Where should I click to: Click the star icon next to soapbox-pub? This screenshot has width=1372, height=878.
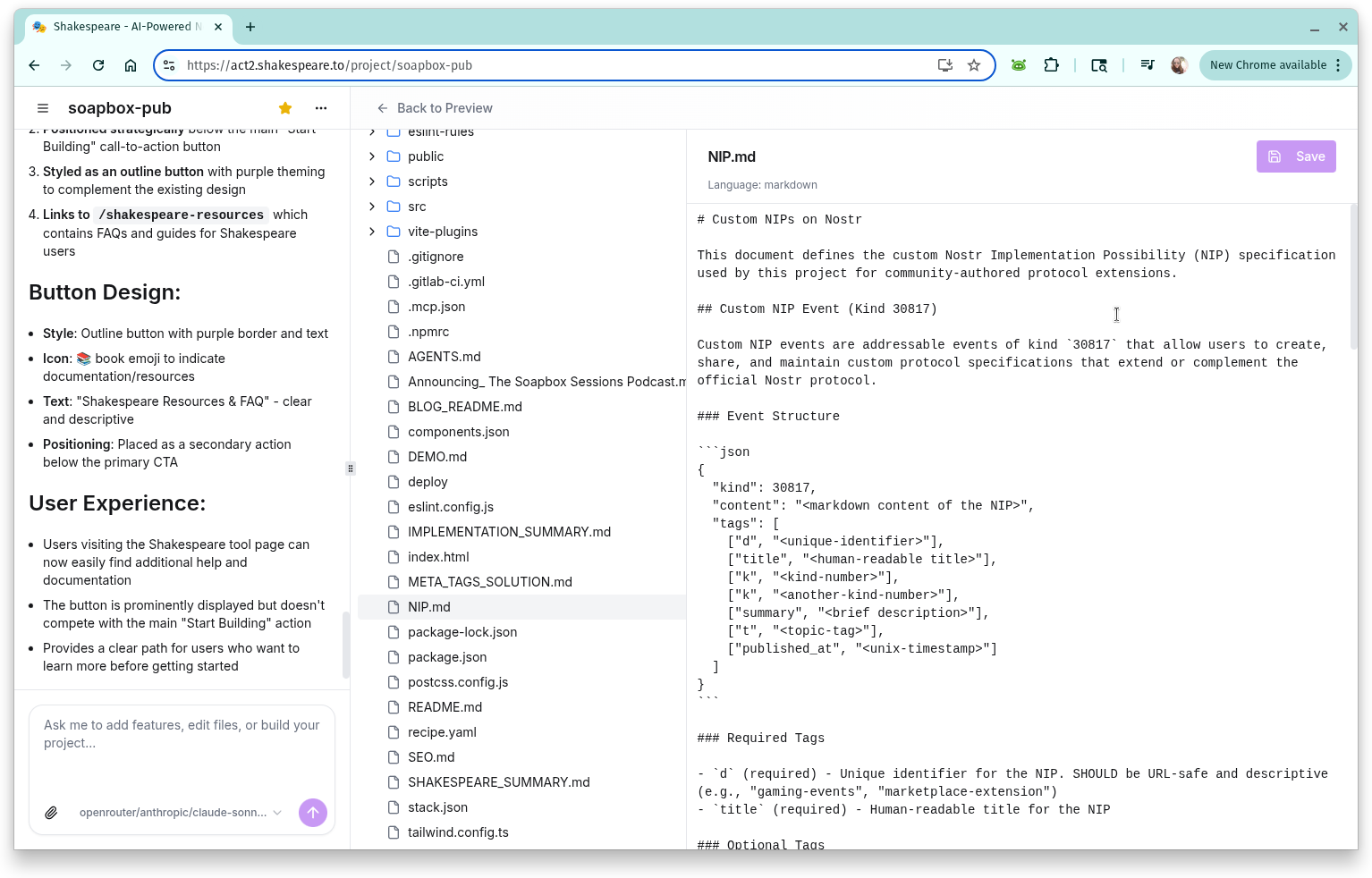pyautogui.click(x=284, y=107)
